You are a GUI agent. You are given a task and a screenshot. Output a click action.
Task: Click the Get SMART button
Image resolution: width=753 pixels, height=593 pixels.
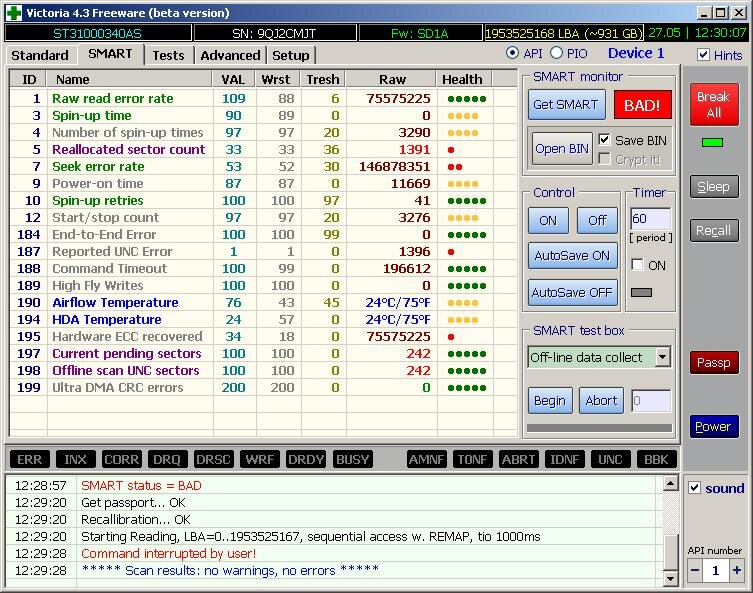point(566,105)
